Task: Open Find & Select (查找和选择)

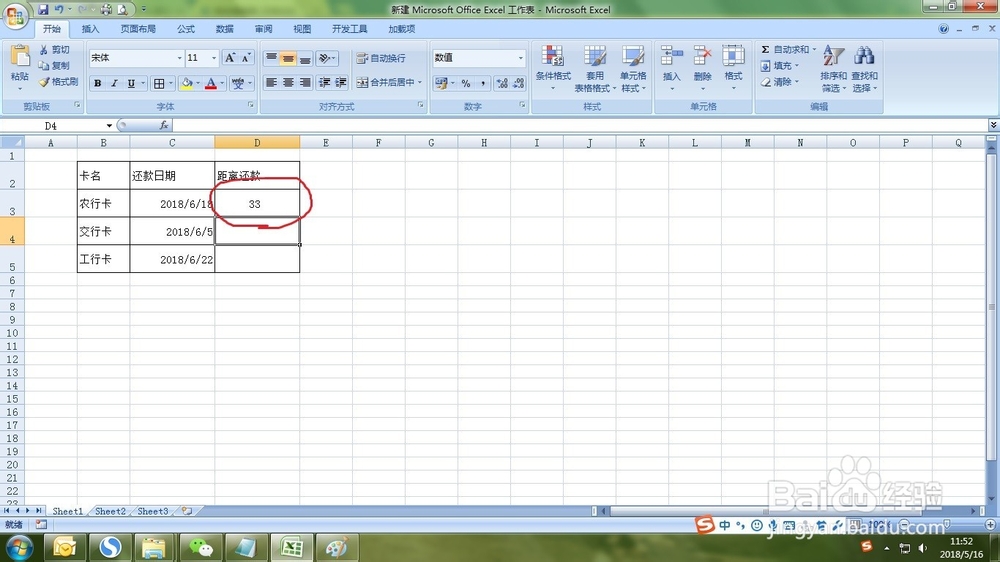Action: (x=865, y=68)
